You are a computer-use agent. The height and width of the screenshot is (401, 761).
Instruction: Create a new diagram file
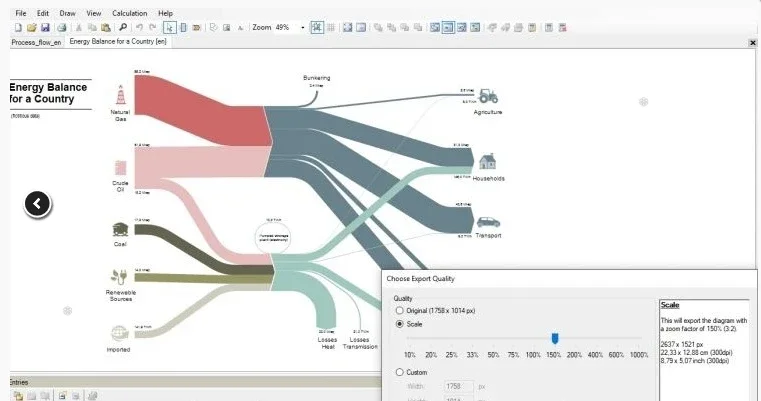pos(18,28)
